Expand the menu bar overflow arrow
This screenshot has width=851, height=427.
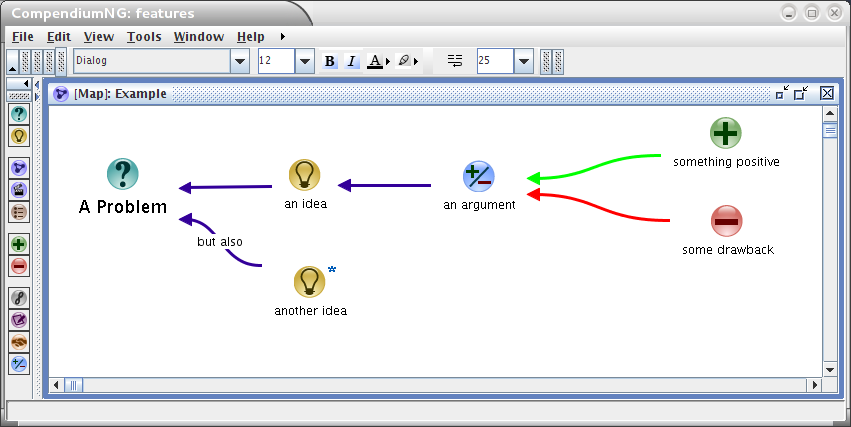pyautogui.click(x=282, y=37)
